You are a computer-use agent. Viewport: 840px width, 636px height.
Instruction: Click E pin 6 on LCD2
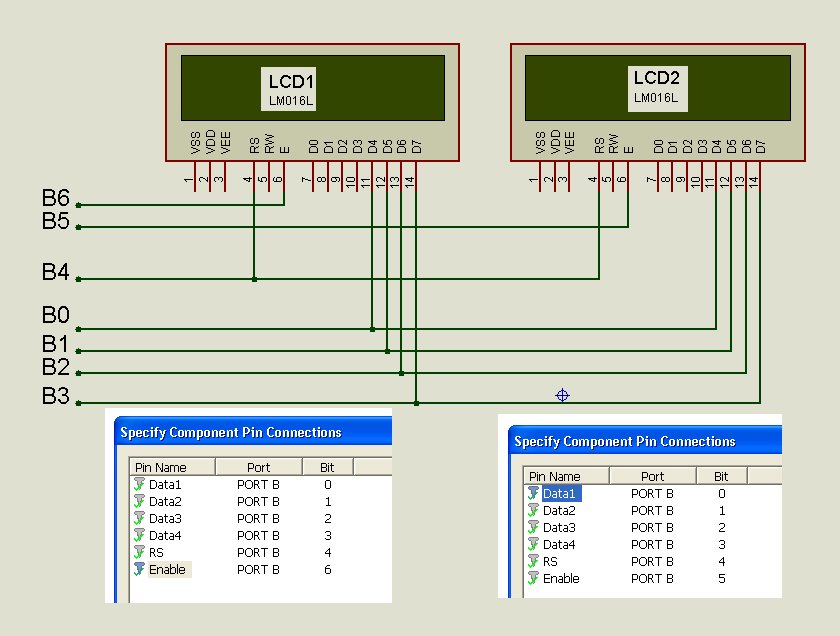click(x=628, y=176)
